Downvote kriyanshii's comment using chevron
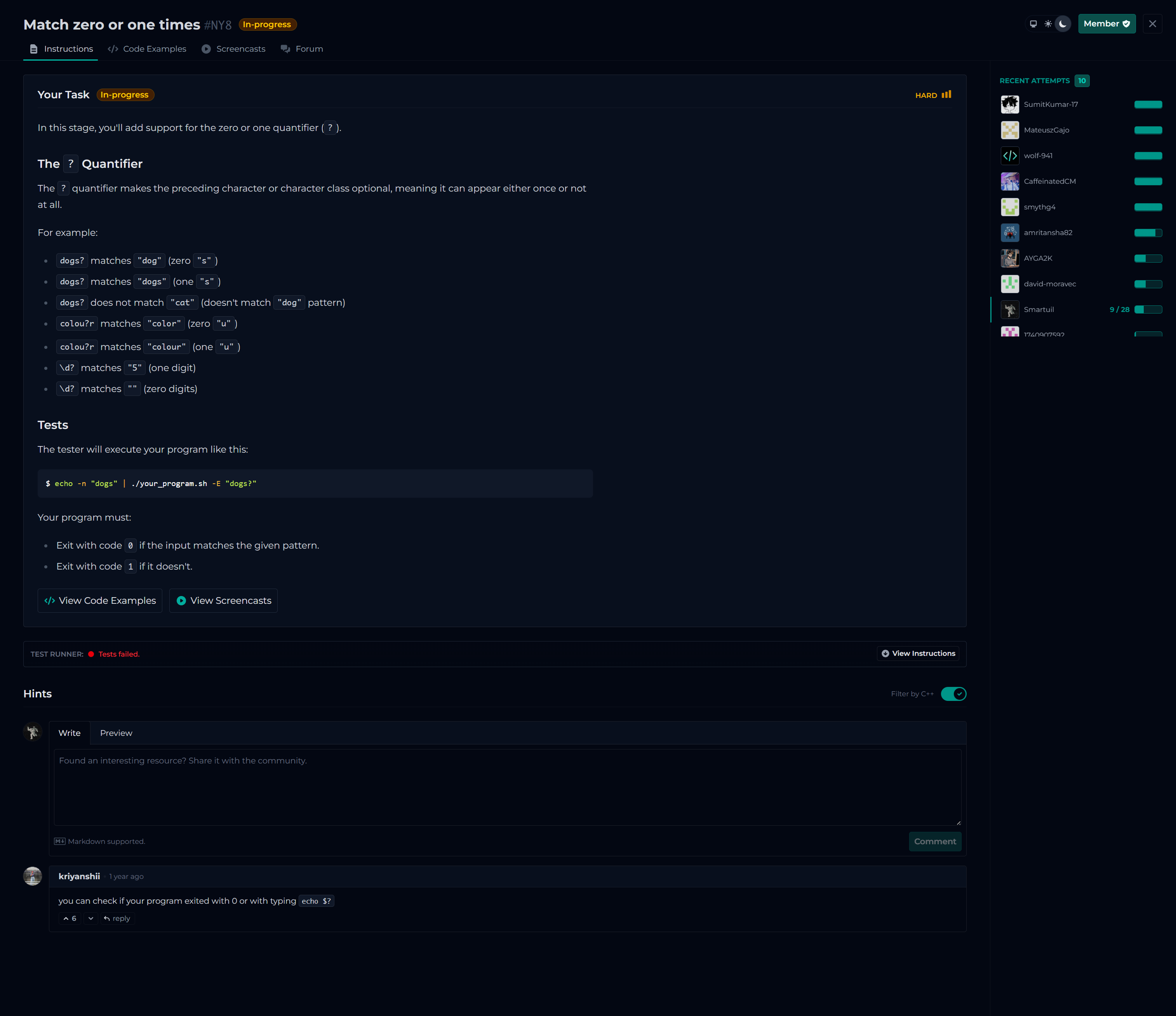Screen dimensions: 1176x1016 click(91, 918)
